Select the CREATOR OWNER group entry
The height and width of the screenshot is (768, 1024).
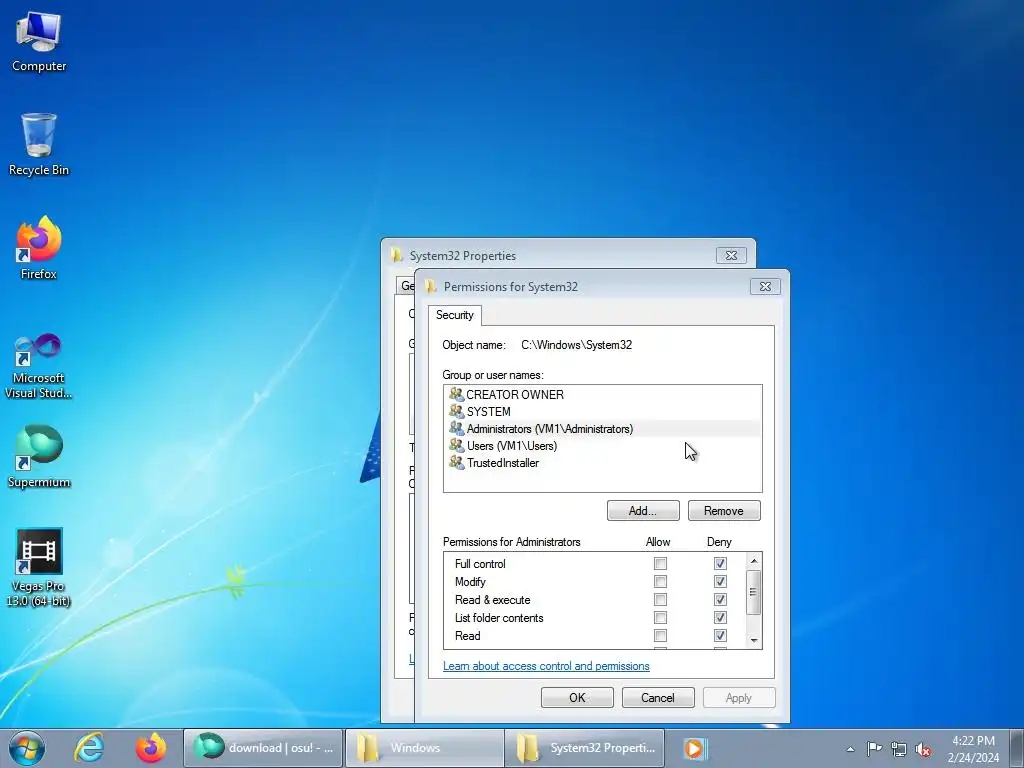pos(602,394)
